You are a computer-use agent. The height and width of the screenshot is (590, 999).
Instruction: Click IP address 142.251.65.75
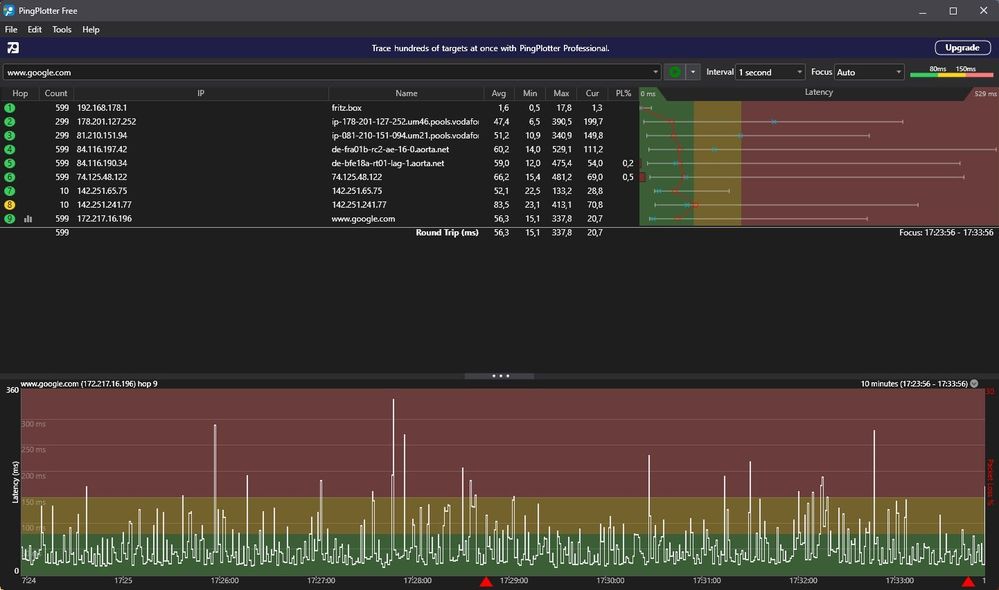(102, 191)
